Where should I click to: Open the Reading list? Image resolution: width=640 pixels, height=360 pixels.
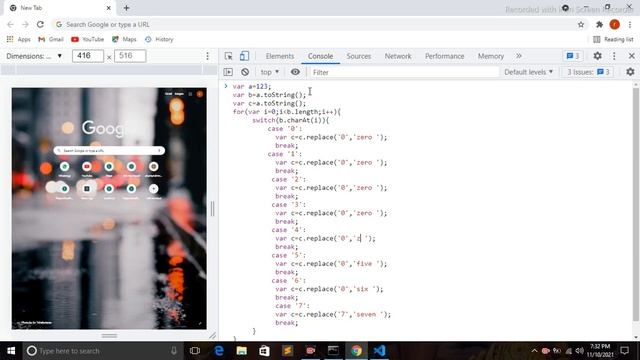click(613, 39)
